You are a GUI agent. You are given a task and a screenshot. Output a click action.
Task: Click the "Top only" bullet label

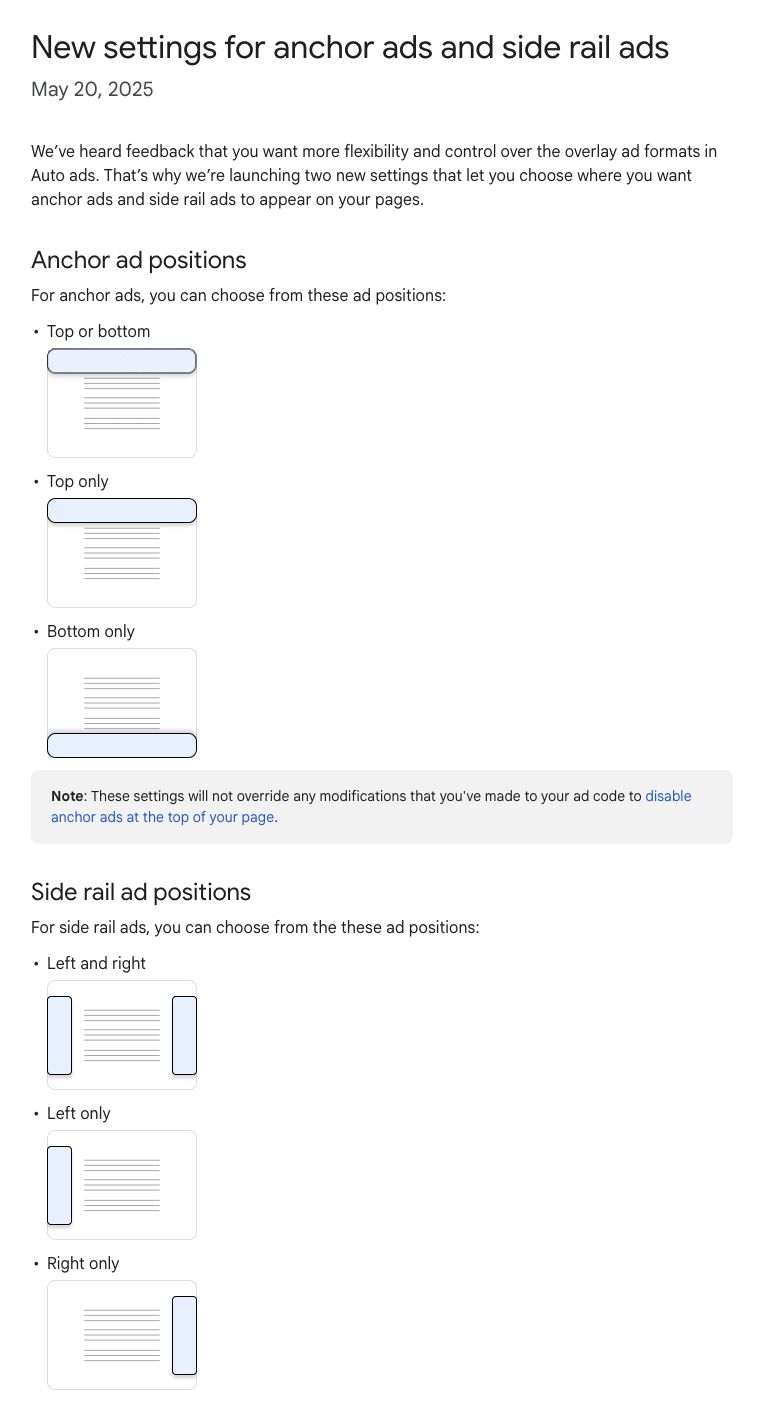click(77, 481)
